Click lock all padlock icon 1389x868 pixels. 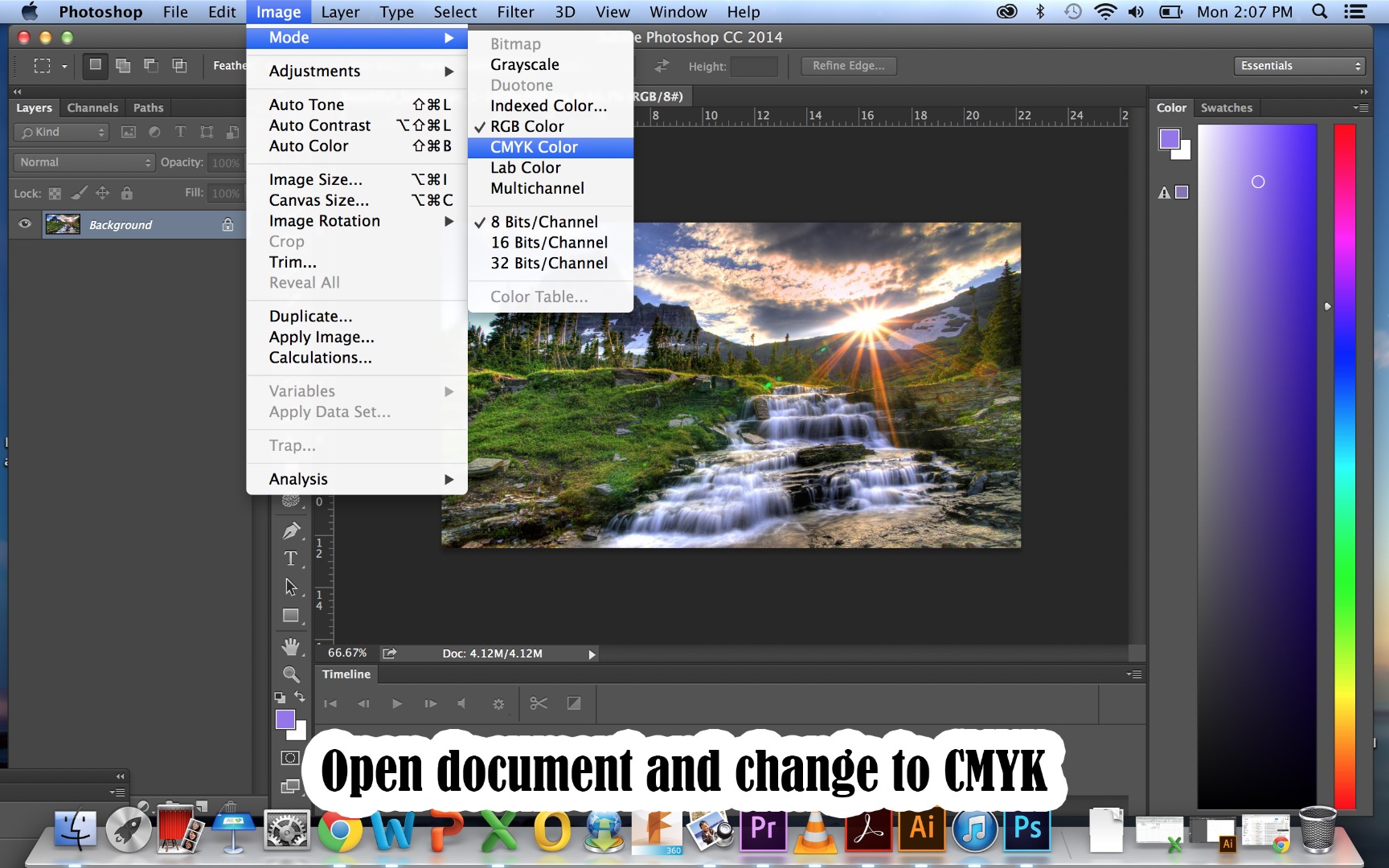click(127, 193)
